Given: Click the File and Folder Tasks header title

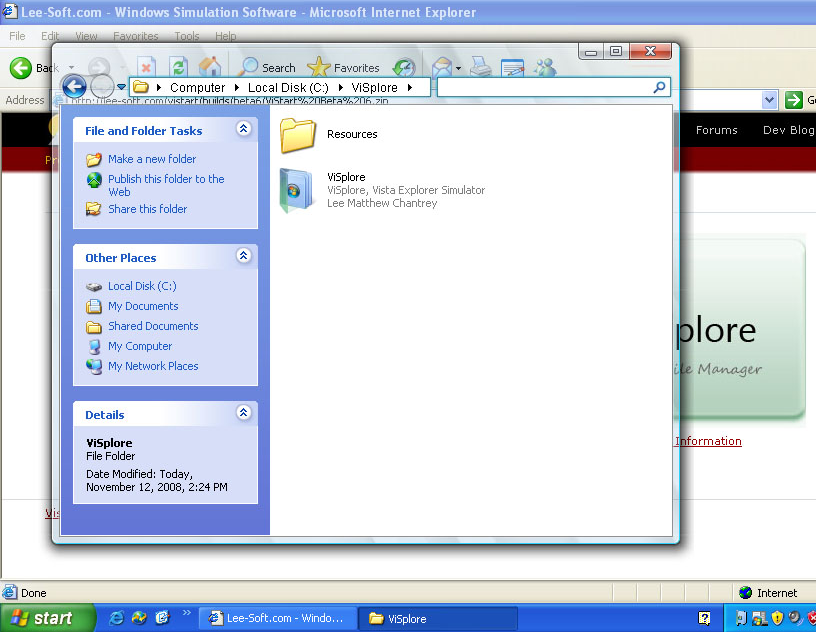Looking at the screenshot, I should point(144,131).
